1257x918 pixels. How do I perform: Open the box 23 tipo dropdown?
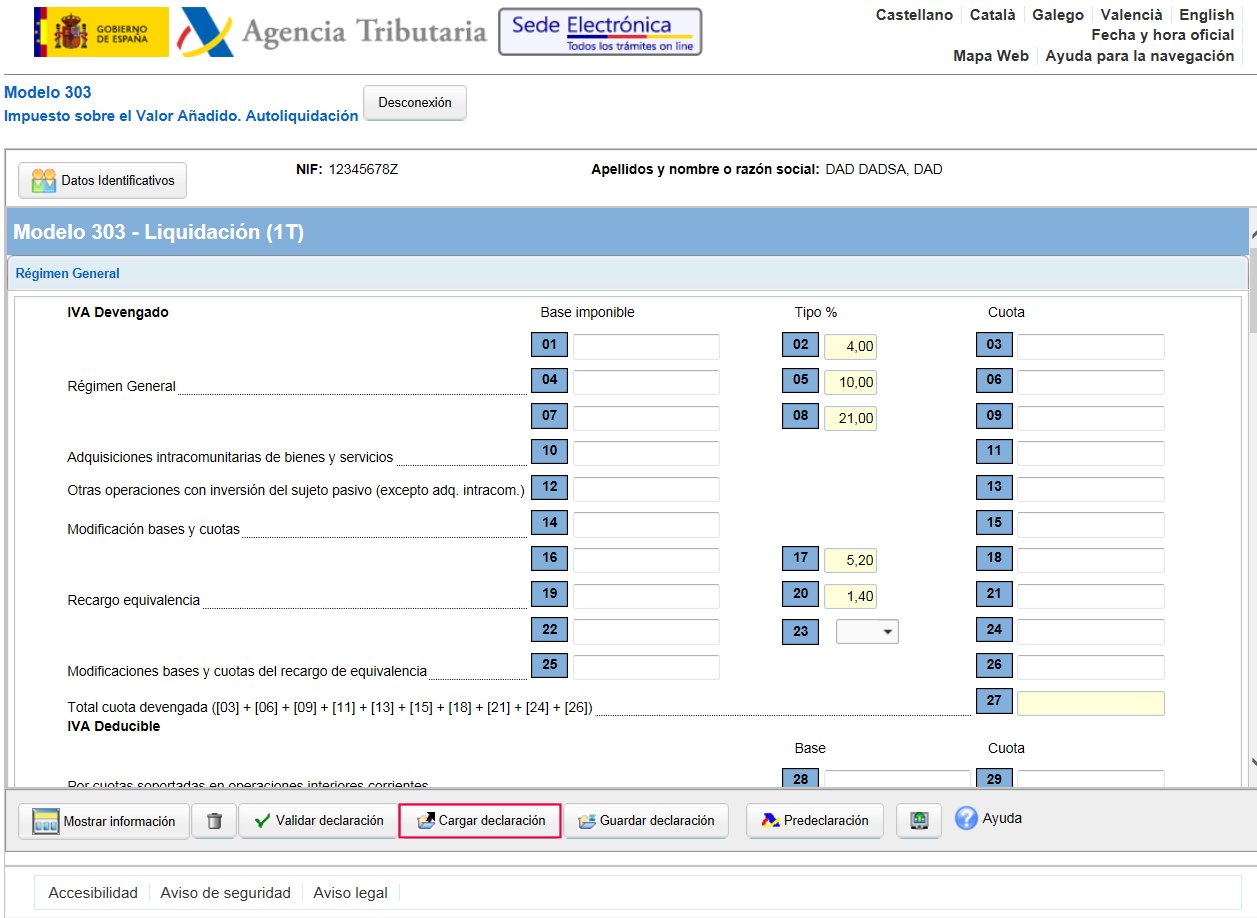click(867, 632)
